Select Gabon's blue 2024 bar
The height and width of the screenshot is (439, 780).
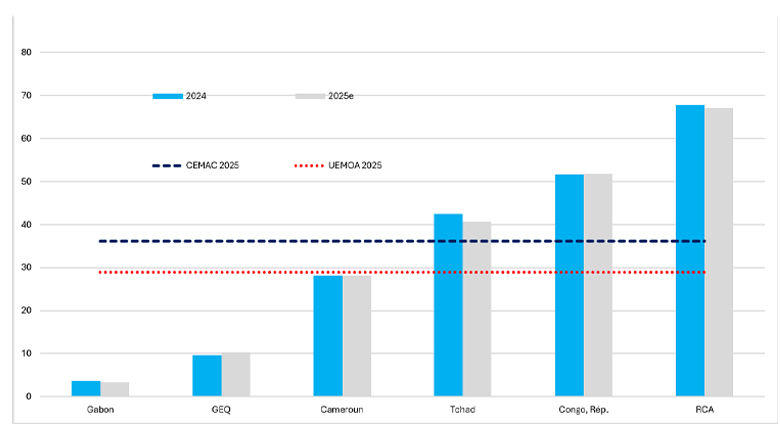86,389
